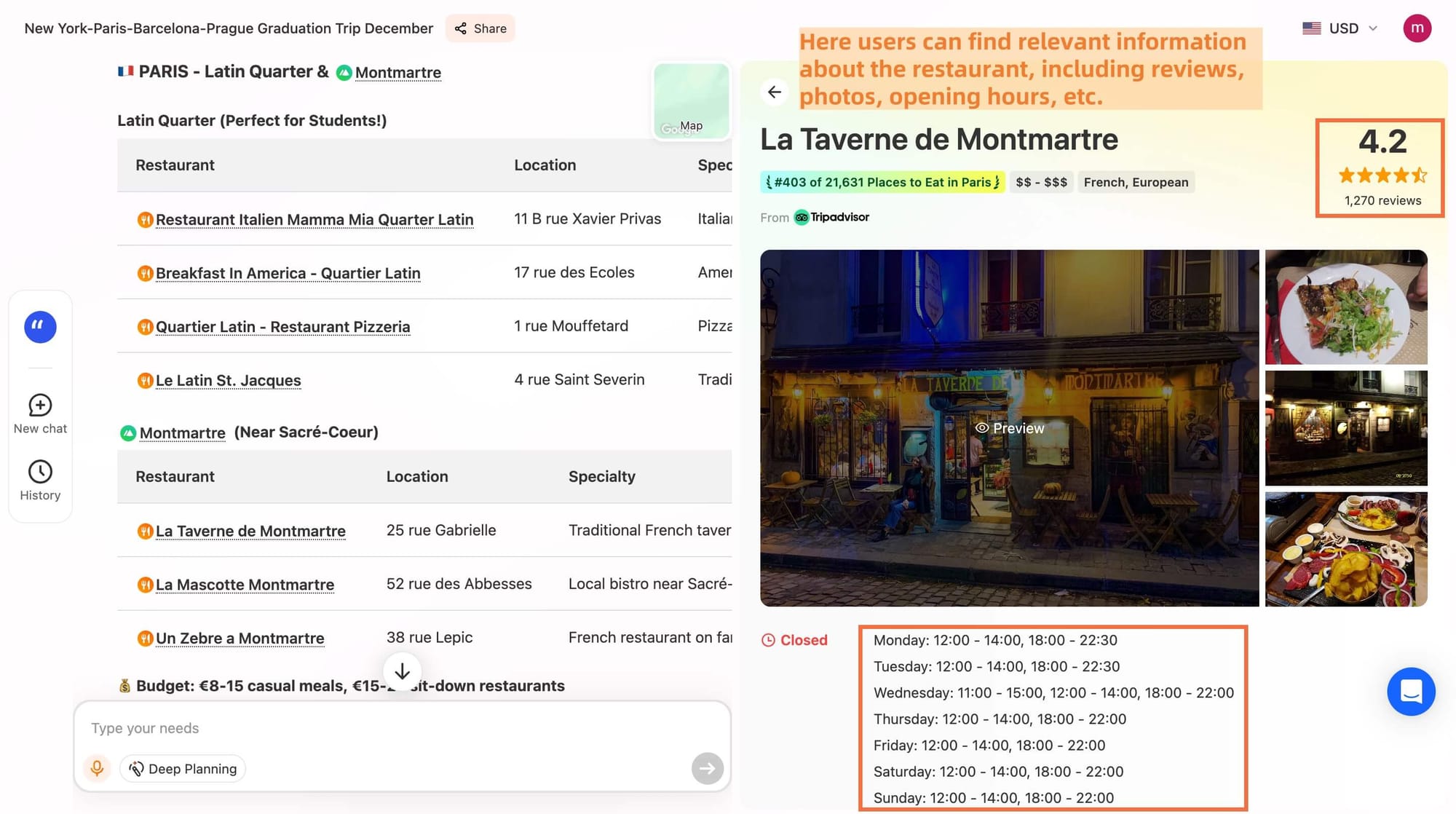Click the send message arrow icon
The image size is (1456, 814).
click(707, 768)
